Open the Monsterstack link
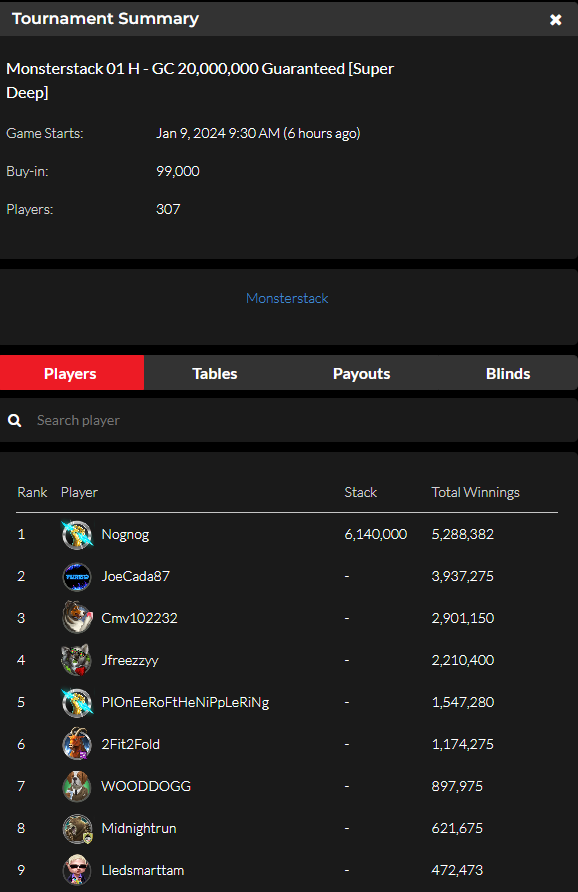578x892 pixels. [x=287, y=298]
